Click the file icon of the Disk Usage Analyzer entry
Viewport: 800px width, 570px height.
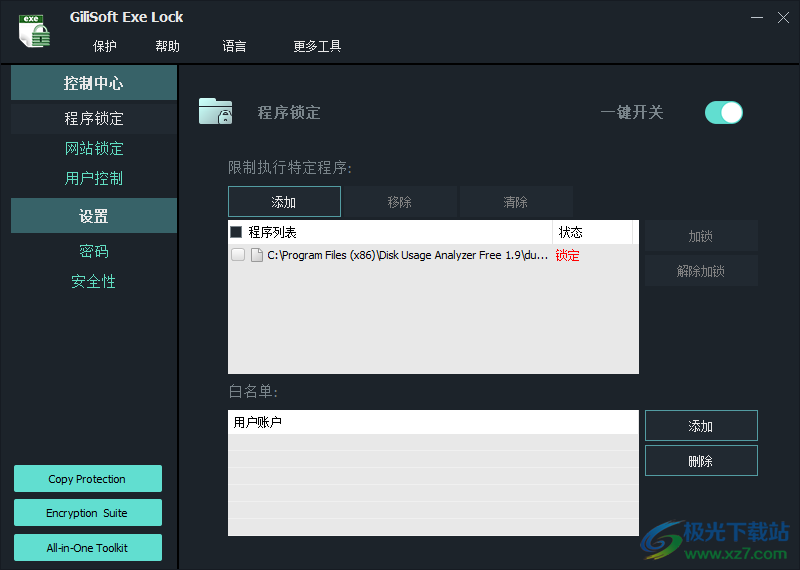pos(257,255)
